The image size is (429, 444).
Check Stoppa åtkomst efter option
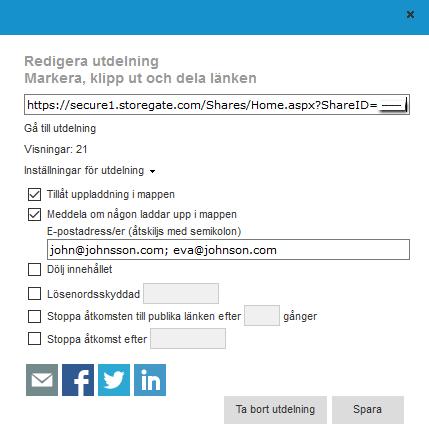tap(34, 339)
